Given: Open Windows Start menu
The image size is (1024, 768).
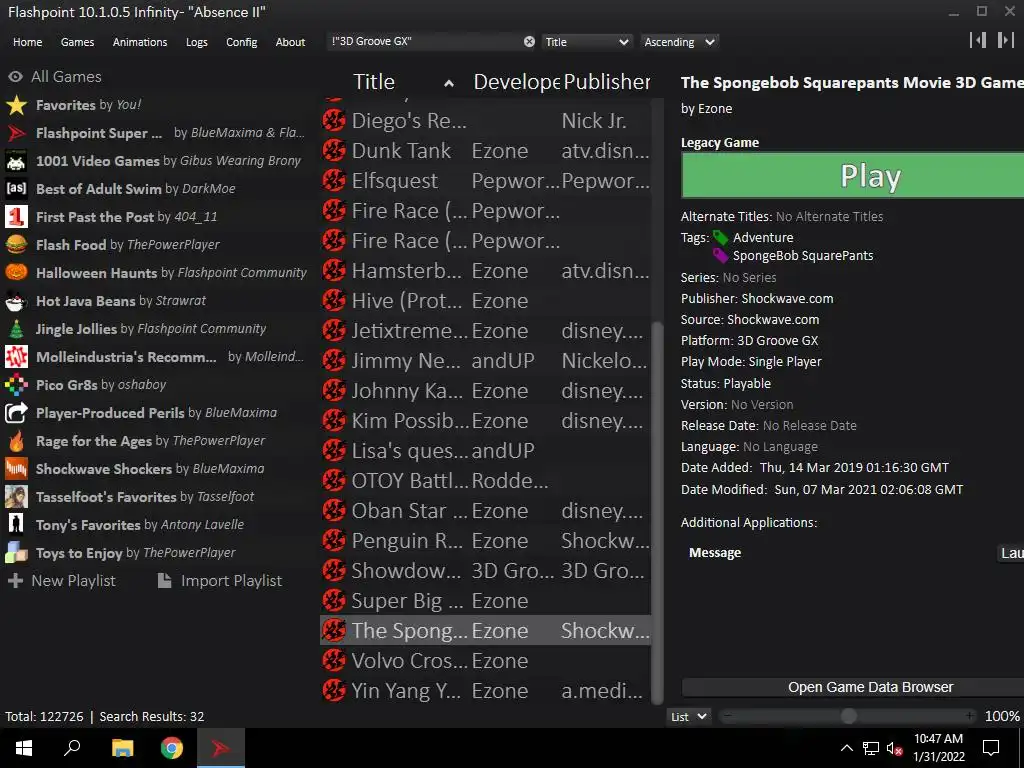Looking at the screenshot, I should [24, 748].
